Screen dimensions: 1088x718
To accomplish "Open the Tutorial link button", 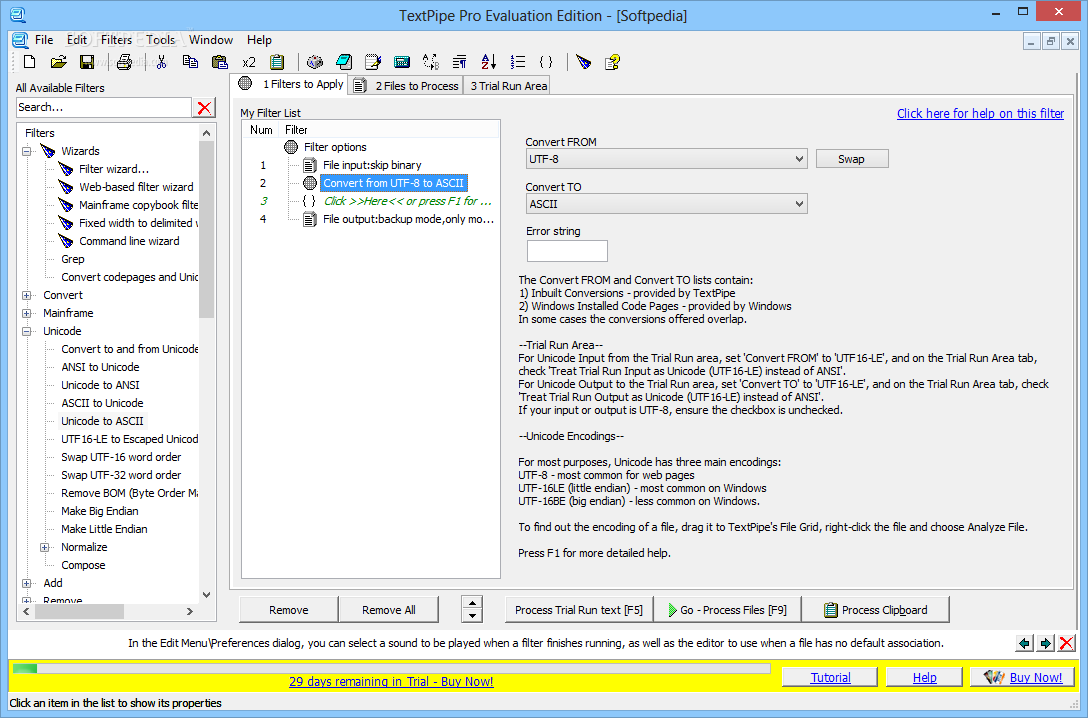I will (830, 678).
